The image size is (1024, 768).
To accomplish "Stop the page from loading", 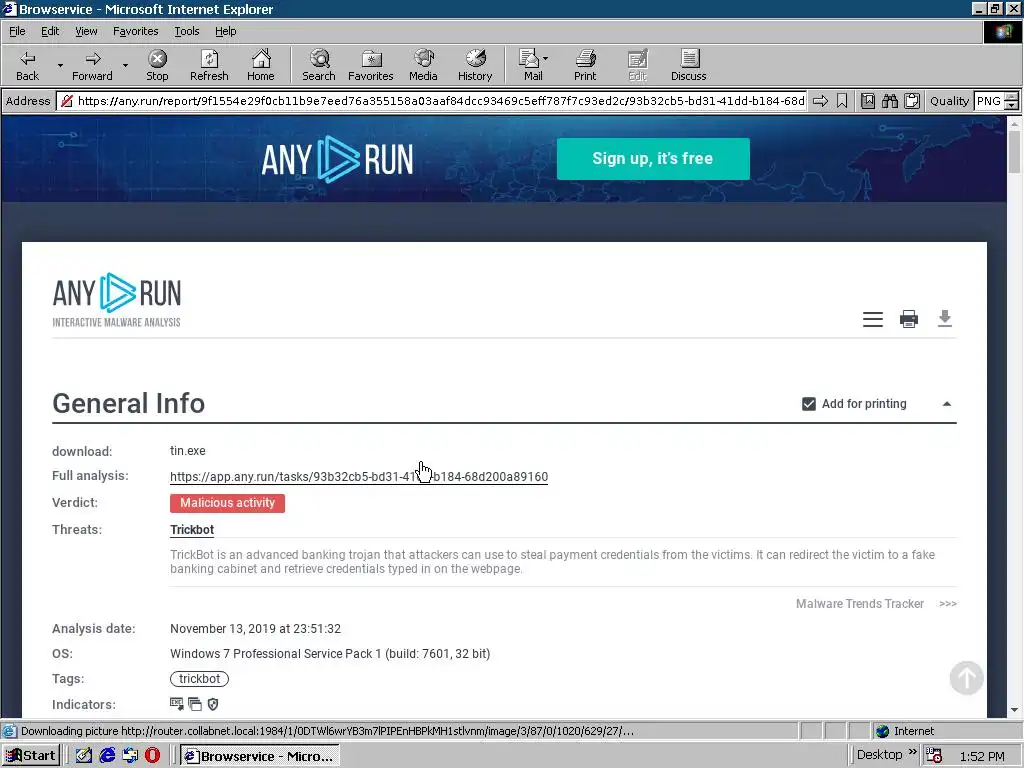I will [x=157, y=65].
